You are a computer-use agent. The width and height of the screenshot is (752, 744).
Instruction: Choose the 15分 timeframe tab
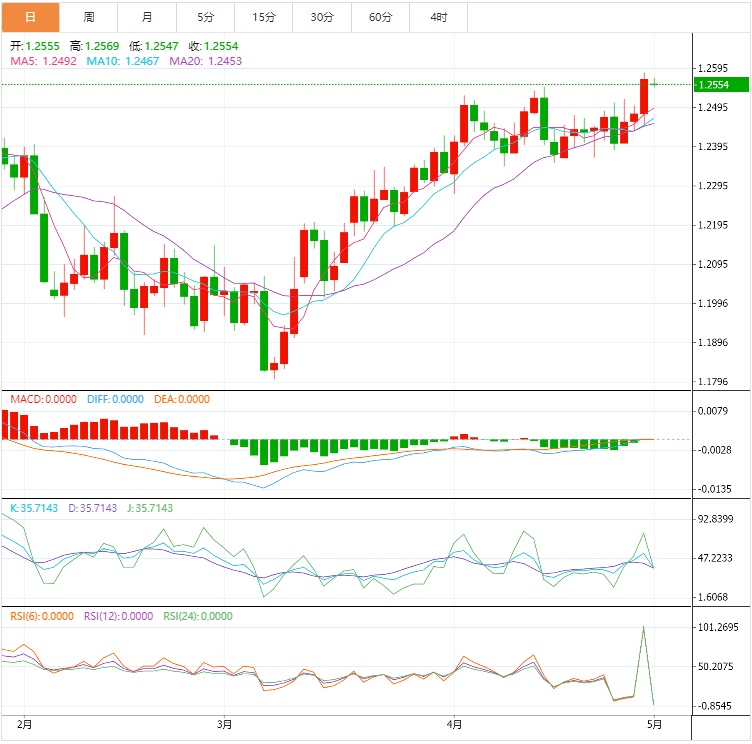pos(264,17)
